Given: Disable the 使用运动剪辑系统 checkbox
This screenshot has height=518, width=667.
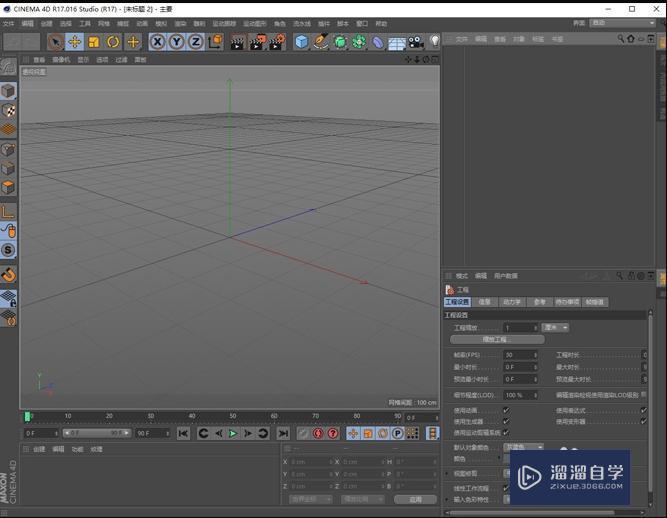Looking at the screenshot, I should [506, 432].
